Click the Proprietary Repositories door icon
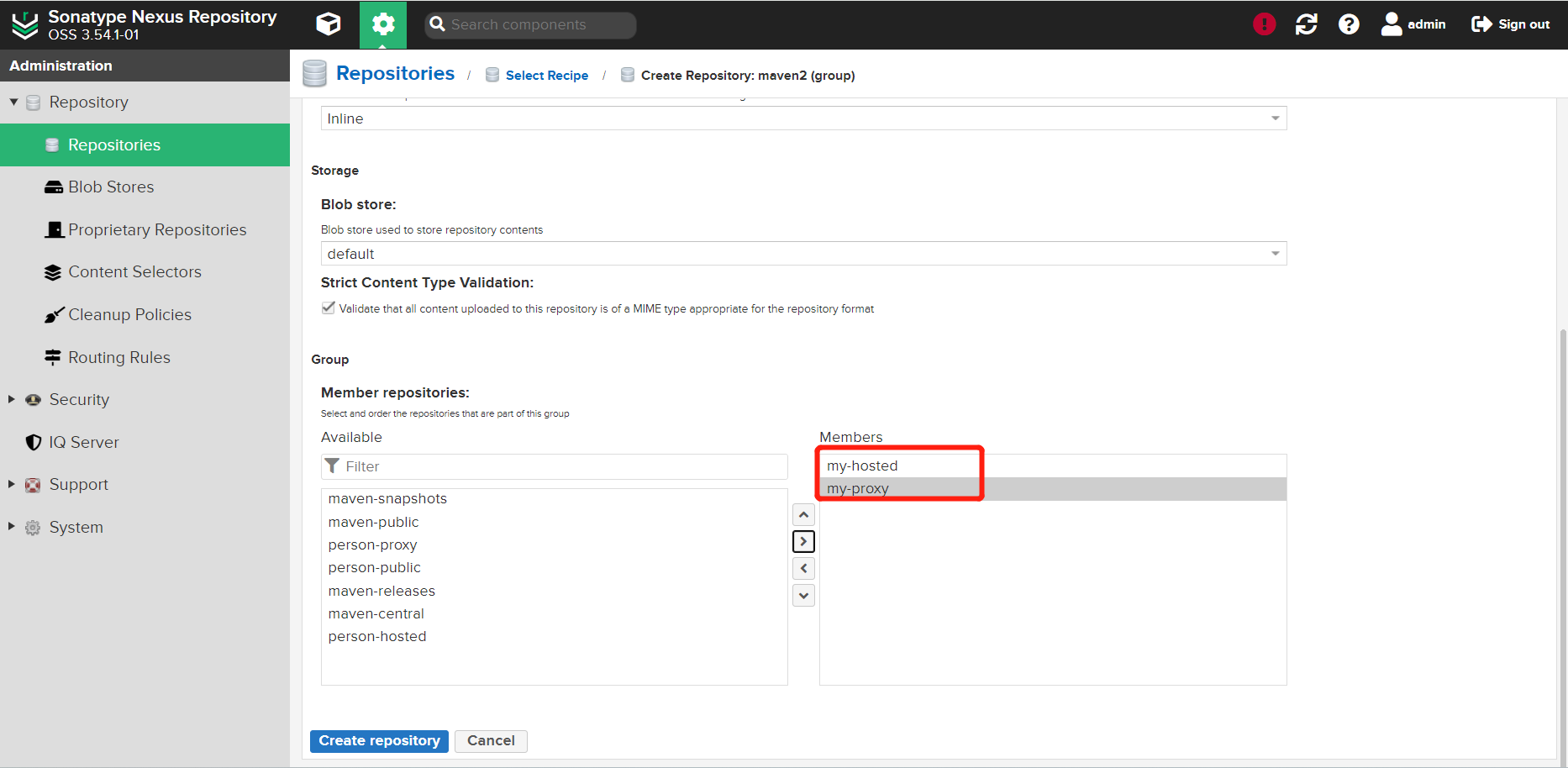Viewport: 1568px width, 768px height. pyautogui.click(x=55, y=229)
